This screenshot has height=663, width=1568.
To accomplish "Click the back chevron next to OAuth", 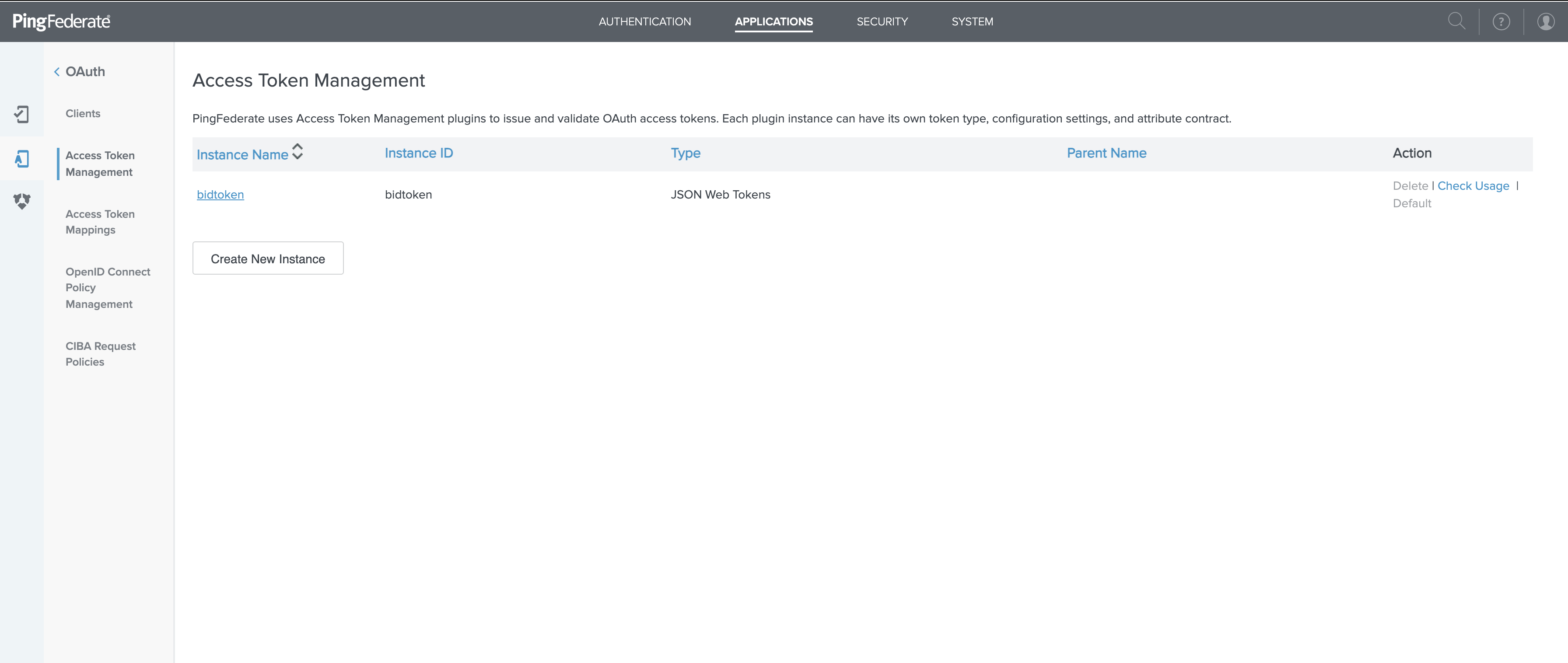I will (56, 72).
